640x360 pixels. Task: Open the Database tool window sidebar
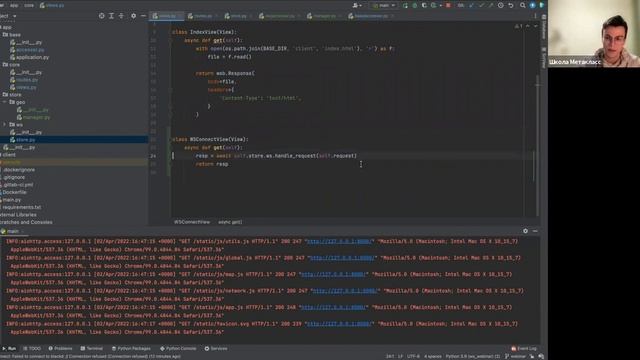(x=544, y=27)
